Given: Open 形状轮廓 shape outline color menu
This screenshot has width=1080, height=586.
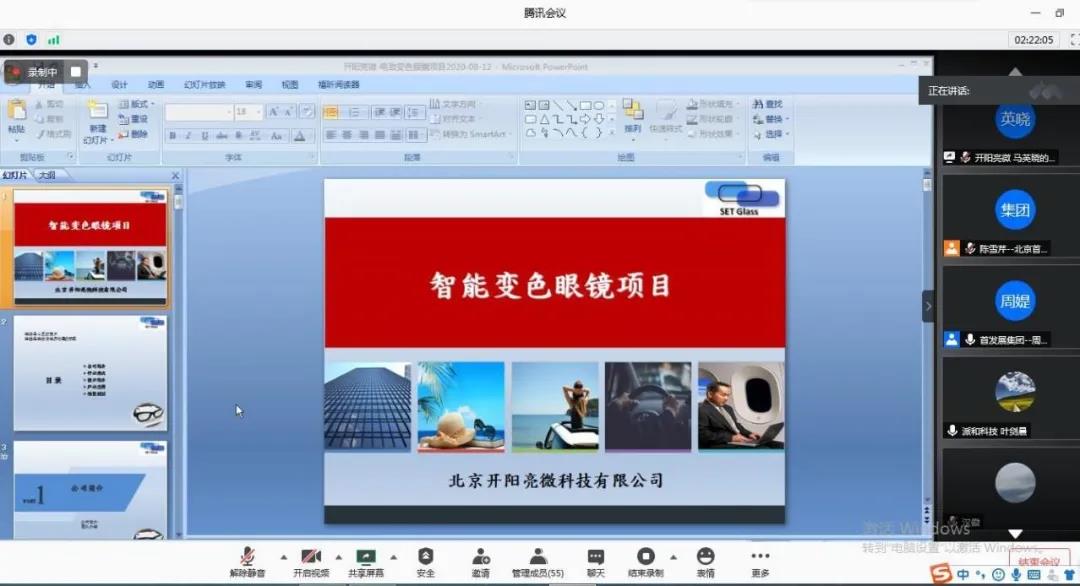Looking at the screenshot, I should 712,119.
